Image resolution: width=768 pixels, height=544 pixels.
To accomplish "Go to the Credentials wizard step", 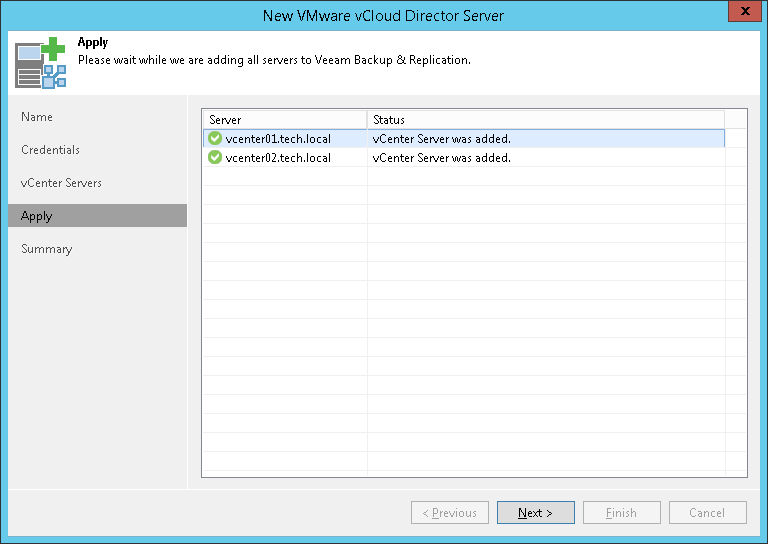I will click(50, 150).
